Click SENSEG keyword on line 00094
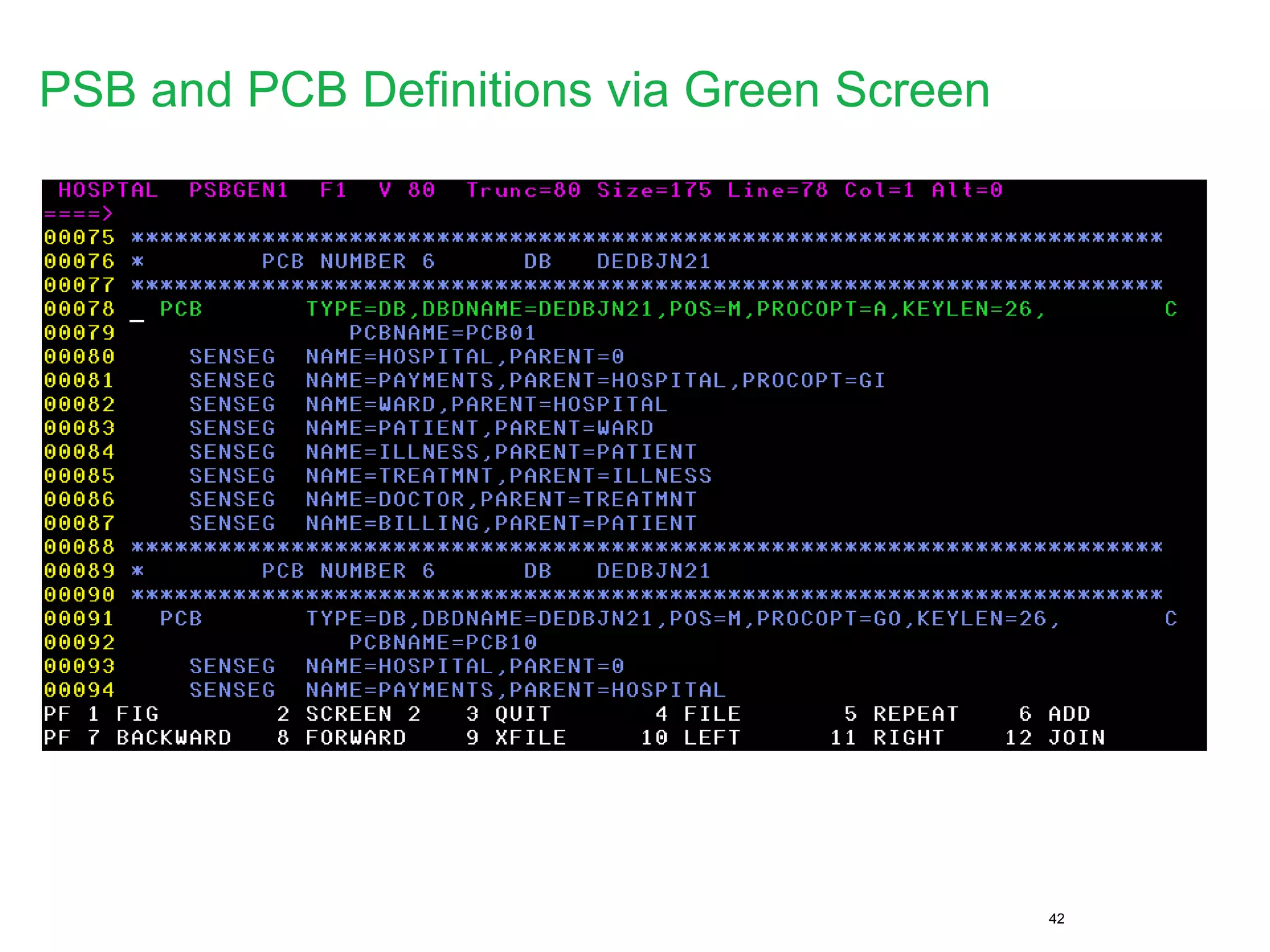Image resolution: width=1270 pixels, height=952 pixels. click(x=232, y=690)
